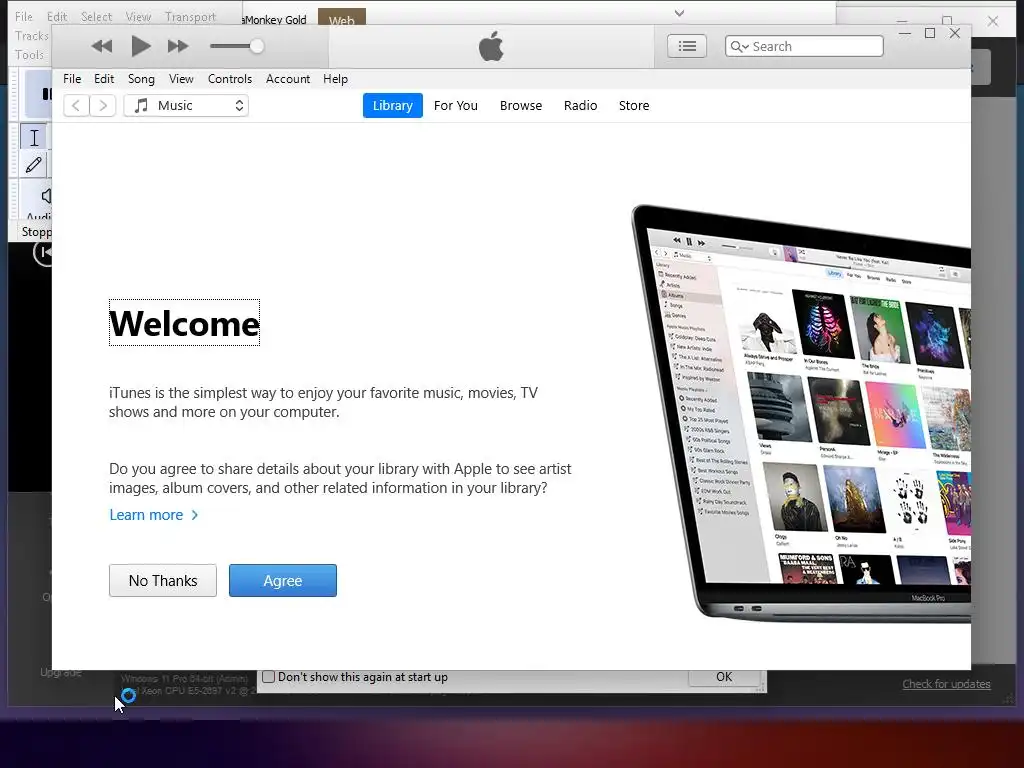Click the collapse chevron above the iTunes window
Viewport: 1024px width, 768px height.
[x=679, y=13]
